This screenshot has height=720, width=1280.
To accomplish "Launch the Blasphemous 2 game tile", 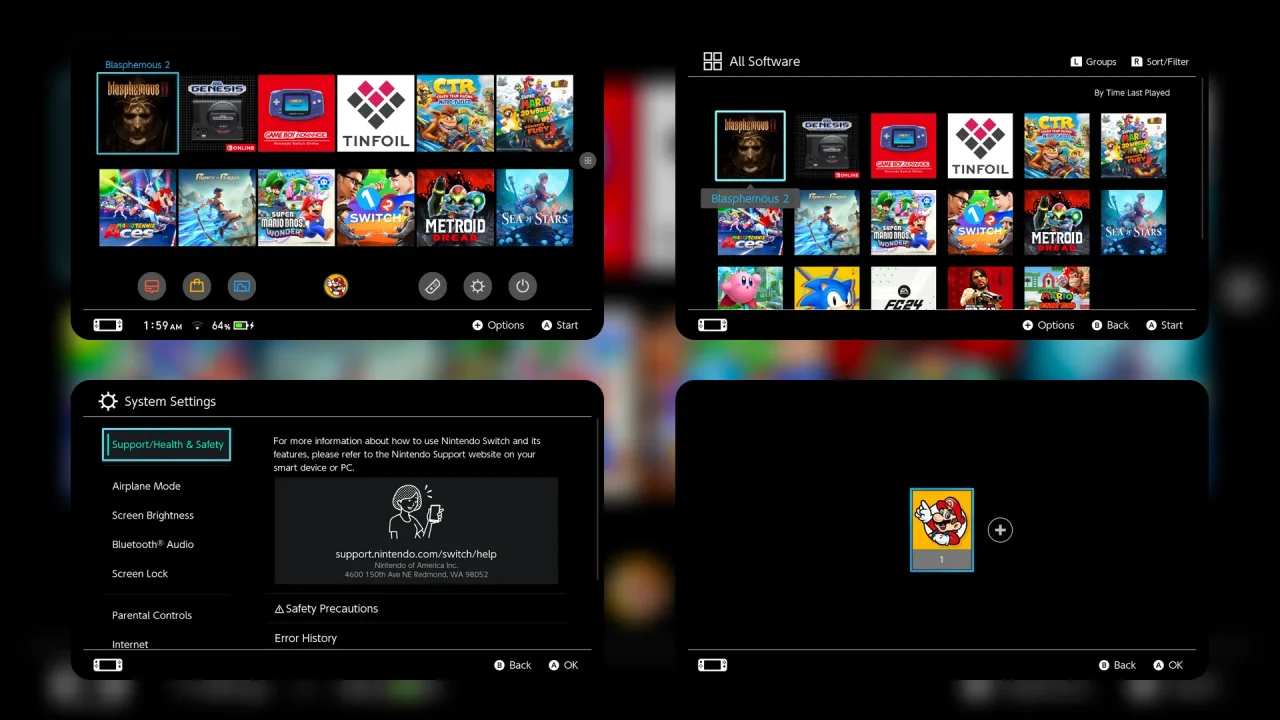I will click(137, 113).
